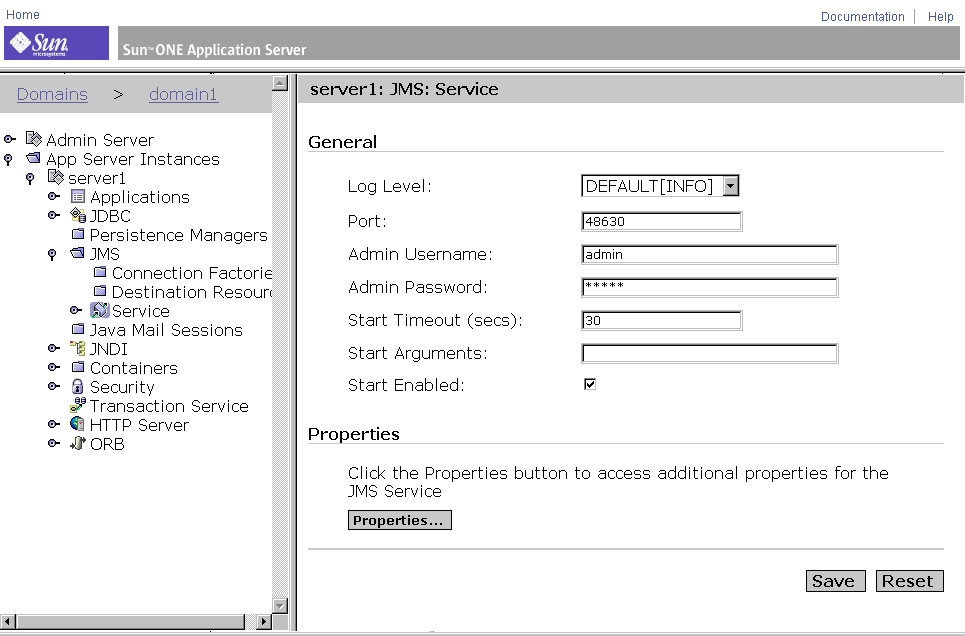This screenshot has height=636, width=965.
Task: Click the Applications list icon
Action: tap(78, 196)
